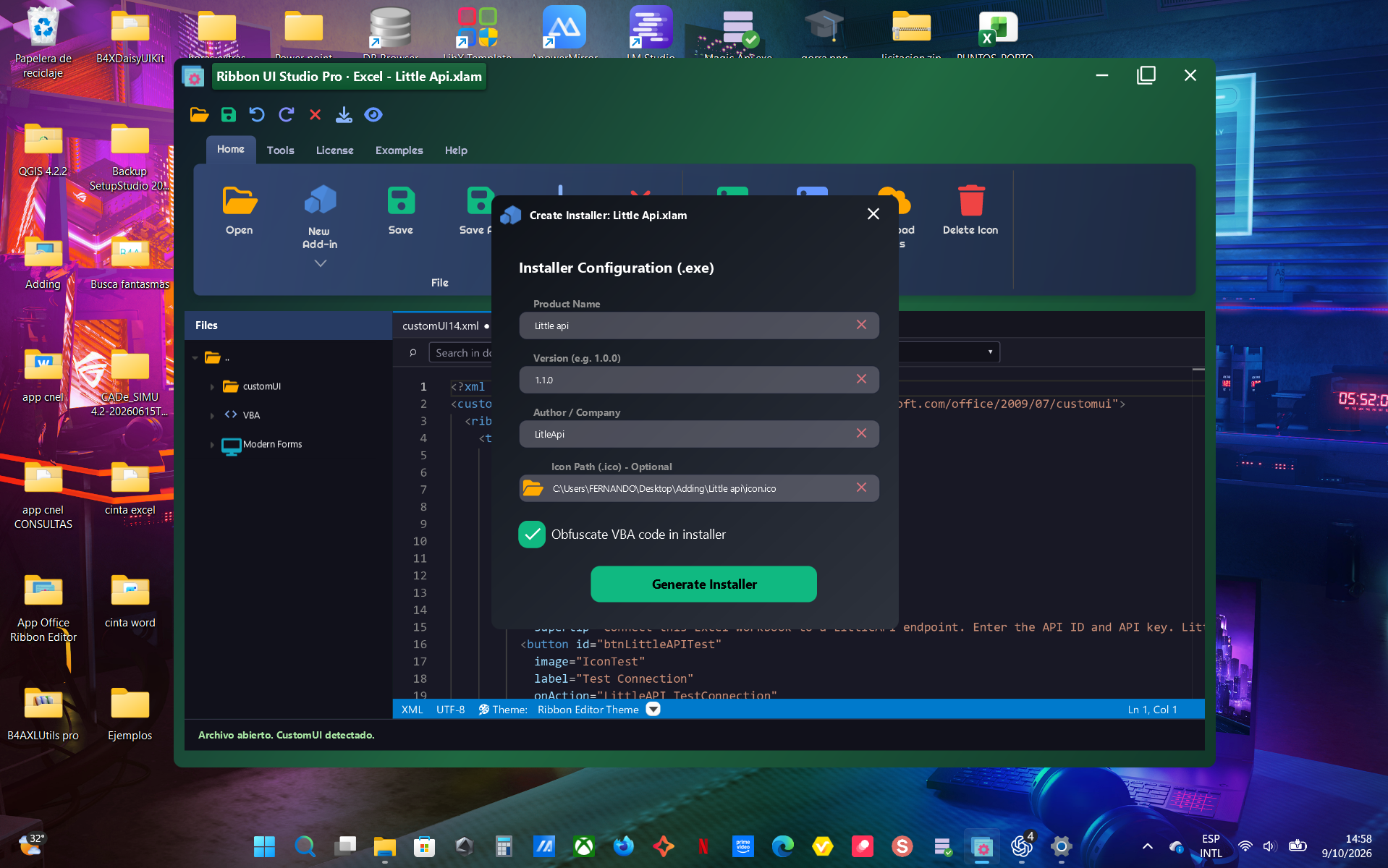Open the Examples ribbon tab

point(399,150)
